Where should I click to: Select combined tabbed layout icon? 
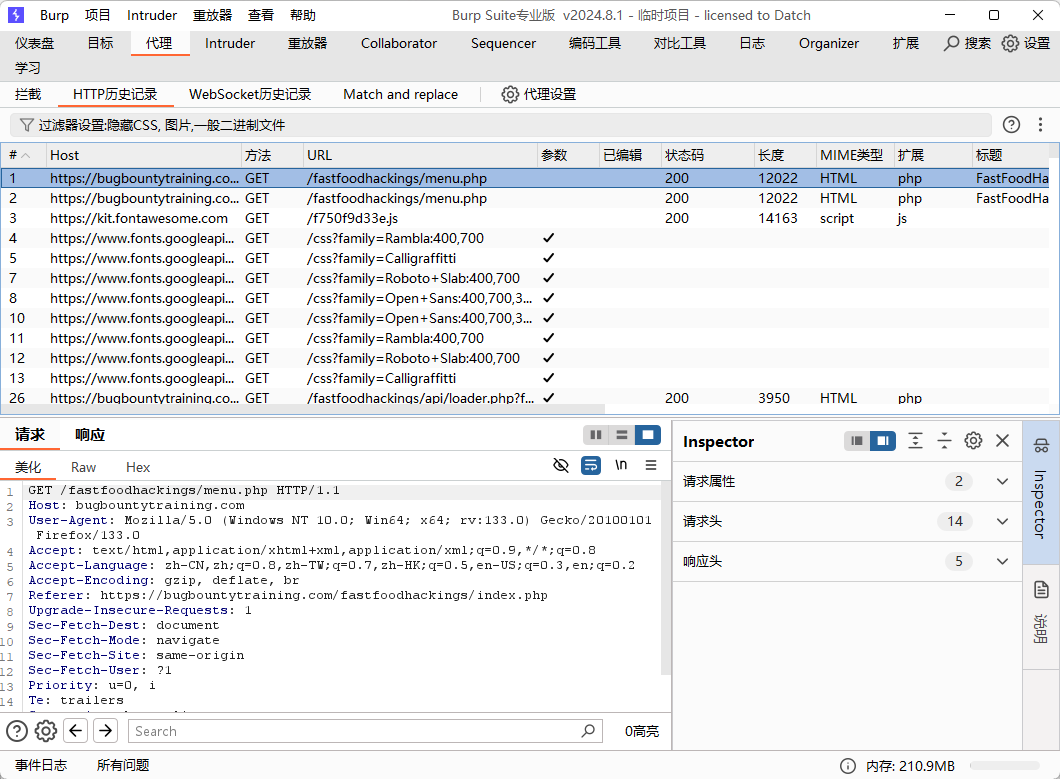[x=648, y=435]
